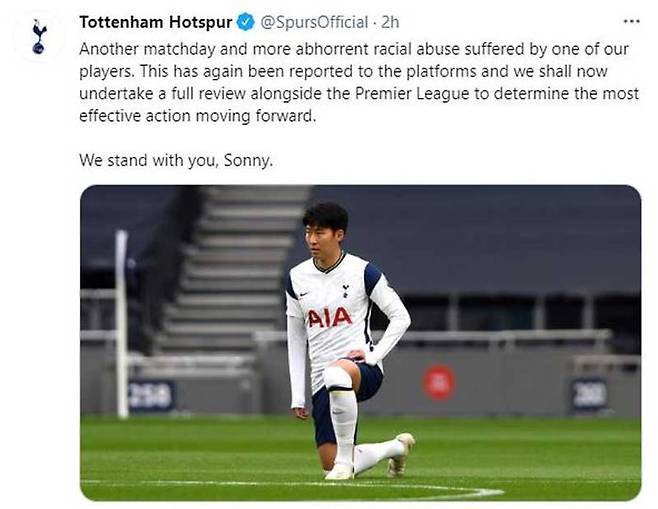This screenshot has height=509, width=658.
Task: Click the white corner flag pole in photo
Action: pyautogui.click(x=122, y=324)
